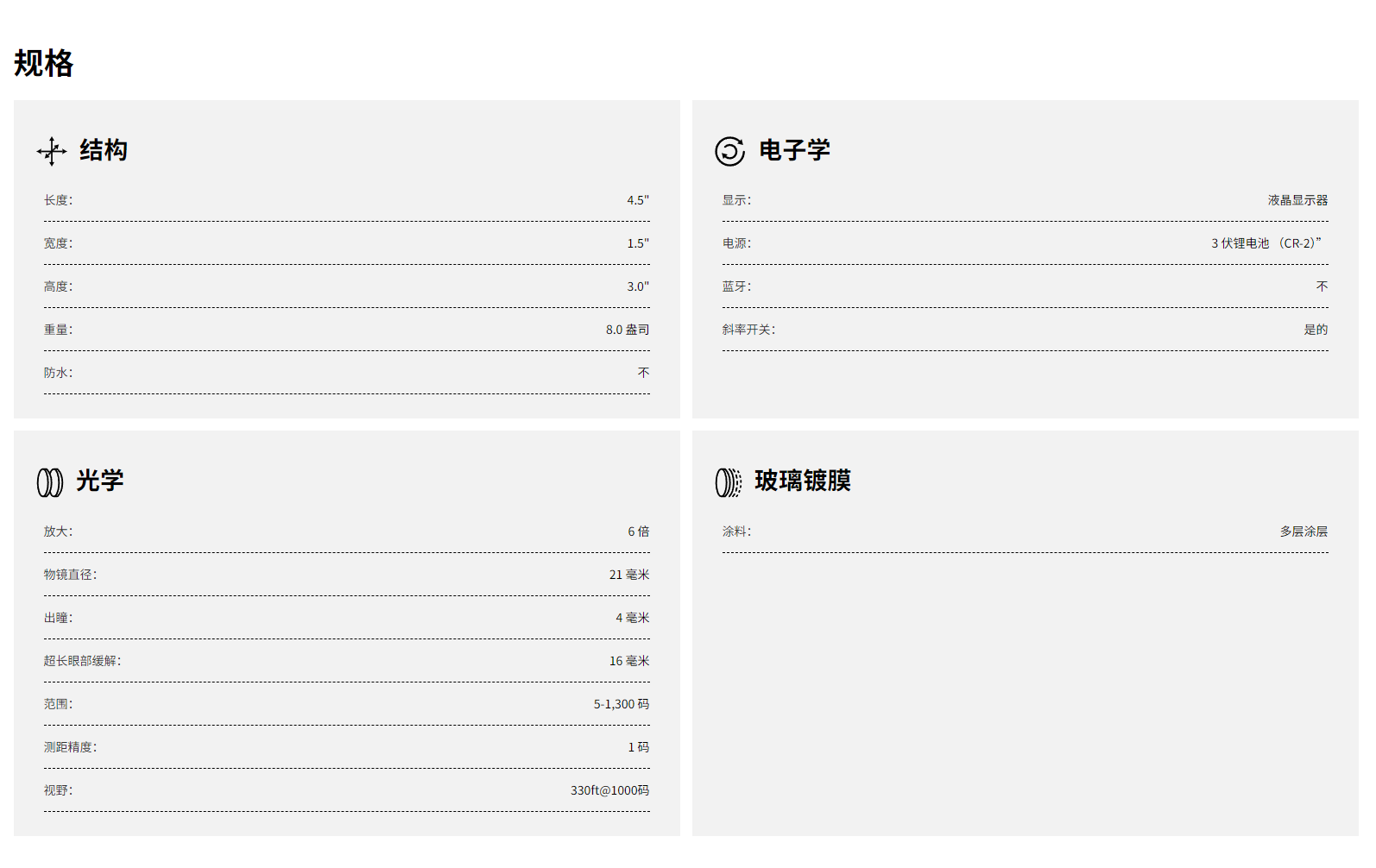Click the 规格 page heading
This screenshot has width=1376, height=868.
44,63
